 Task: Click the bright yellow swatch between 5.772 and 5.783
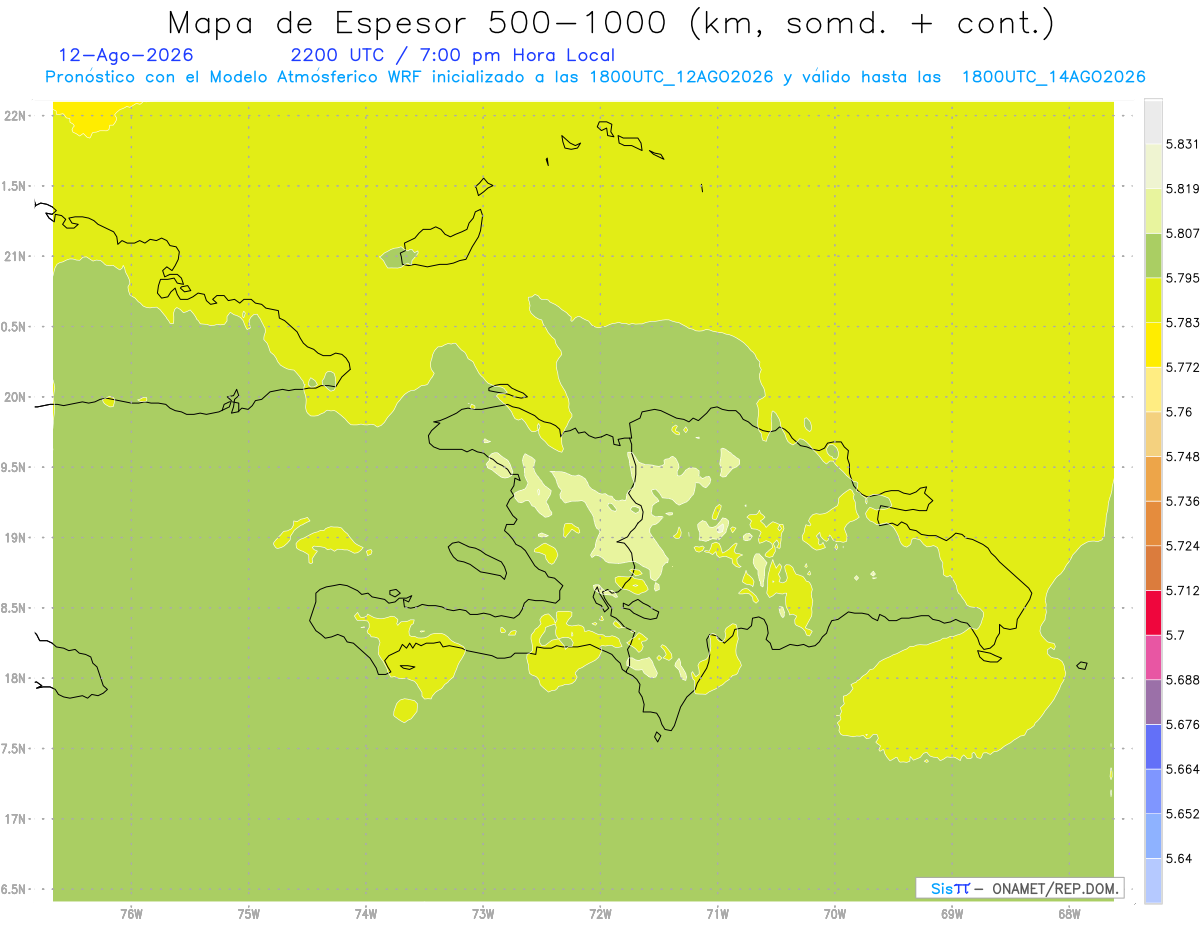(1153, 345)
